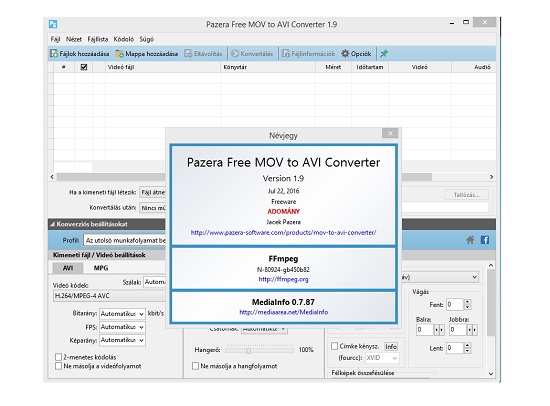The height and width of the screenshot is (406, 550).
Task: Sort by Időtartam column header
Action: (x=370, y=67)
